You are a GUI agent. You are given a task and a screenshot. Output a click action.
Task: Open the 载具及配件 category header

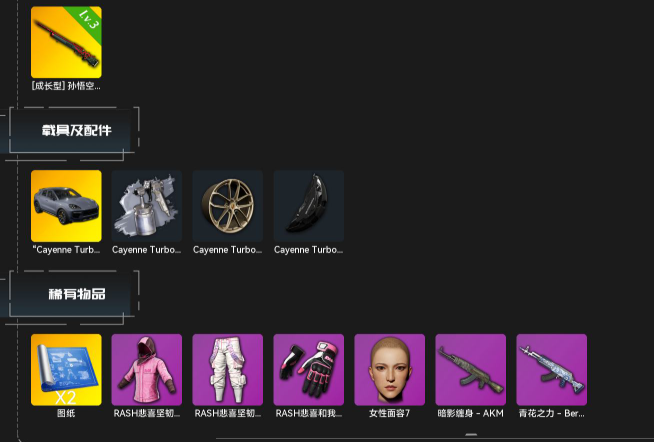click(74, 131)
